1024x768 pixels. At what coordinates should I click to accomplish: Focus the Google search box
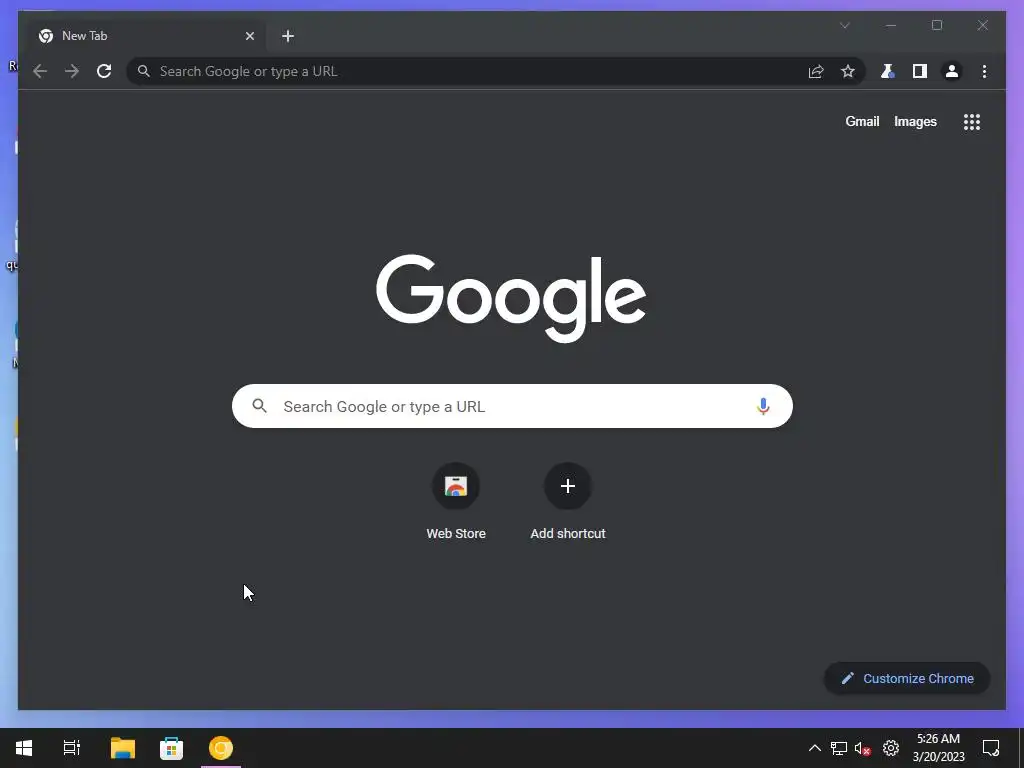pyautogui.click(x=512, y=406)
